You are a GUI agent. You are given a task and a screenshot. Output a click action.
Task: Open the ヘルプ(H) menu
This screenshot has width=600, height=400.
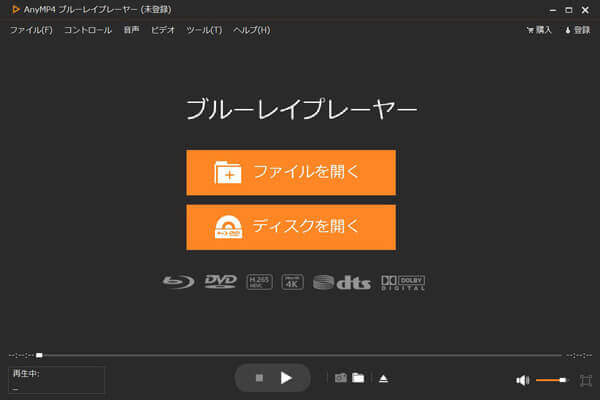click(x=251, y=30)
